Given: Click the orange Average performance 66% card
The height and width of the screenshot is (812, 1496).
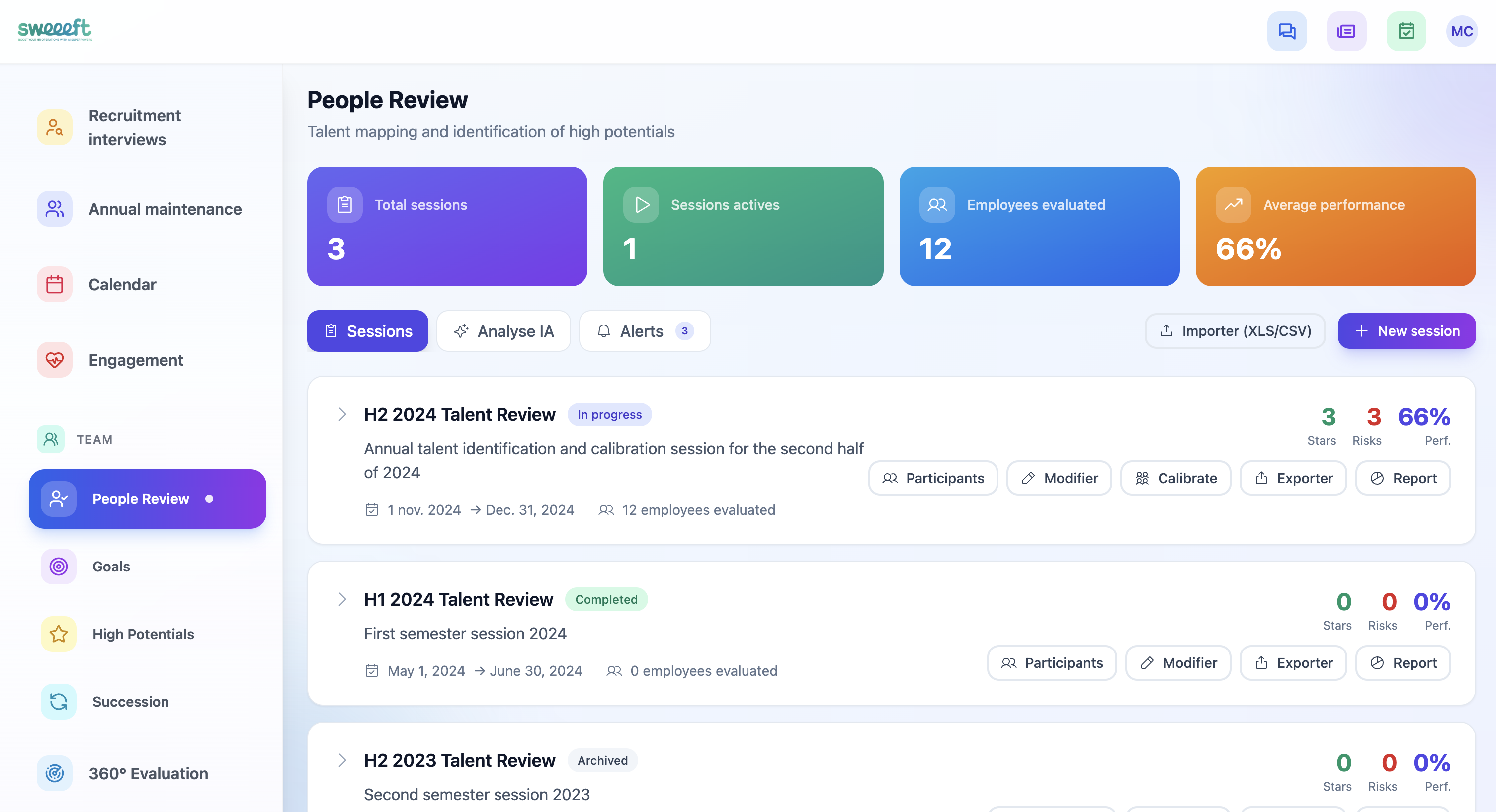Looking at the screenshot, I should click(x=1335, y=227).
